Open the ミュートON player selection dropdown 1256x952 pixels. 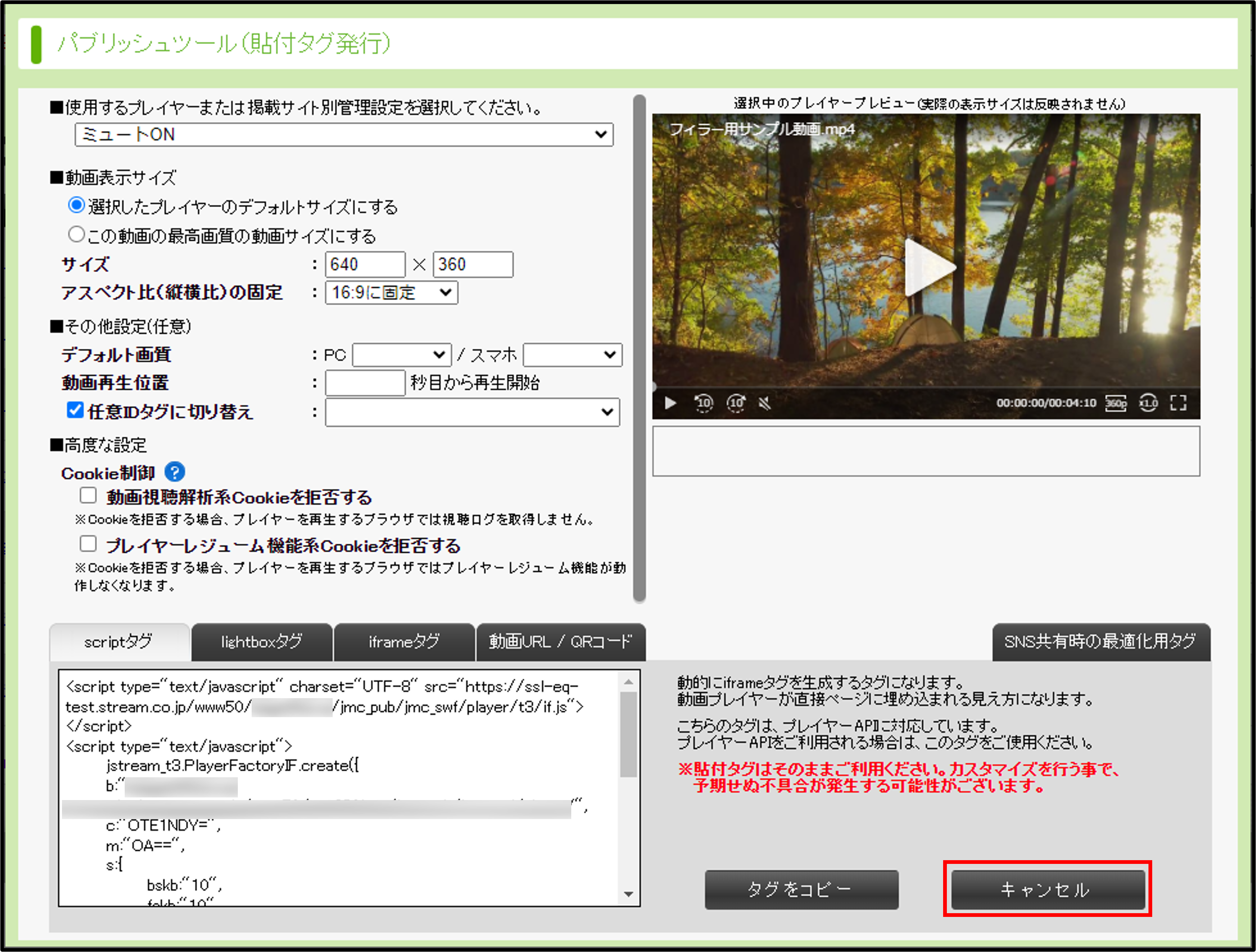(343, 134)
